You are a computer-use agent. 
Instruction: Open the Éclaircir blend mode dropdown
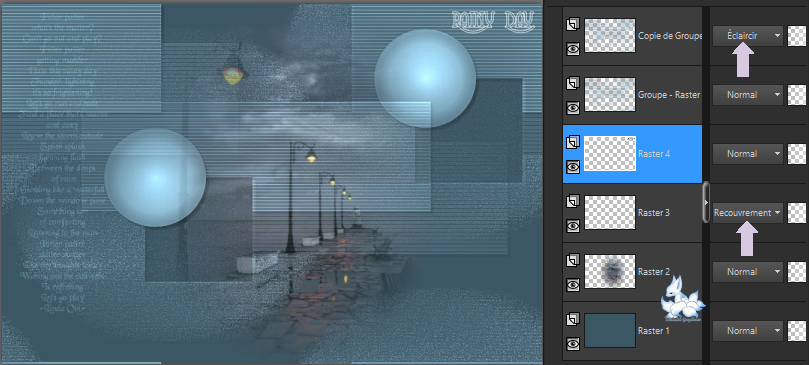click(748, 36)
